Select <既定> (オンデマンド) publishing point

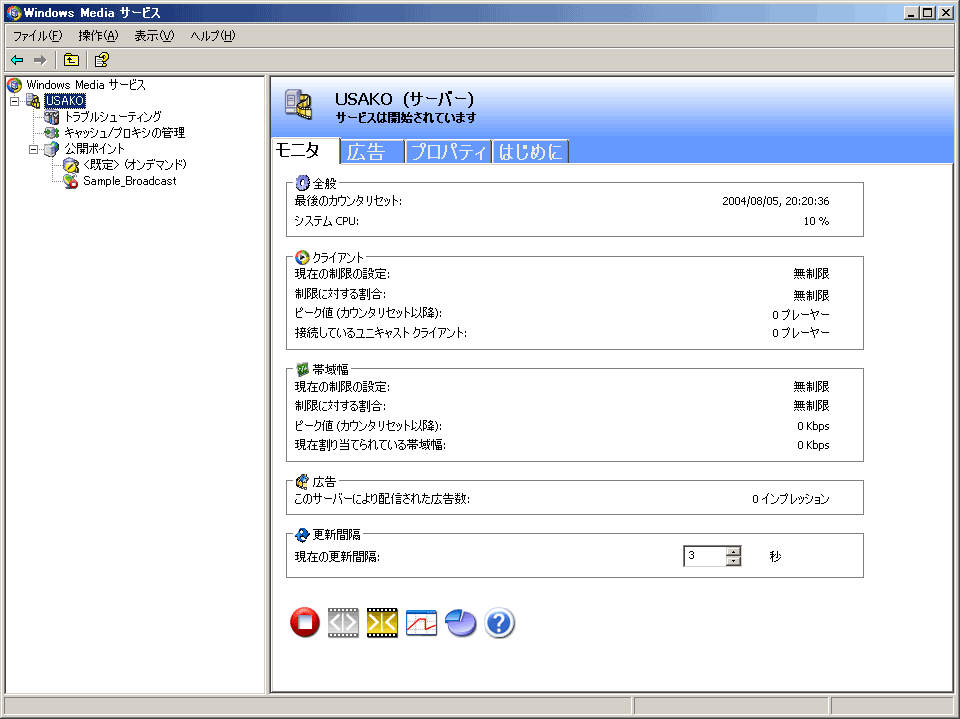(135, 165)
